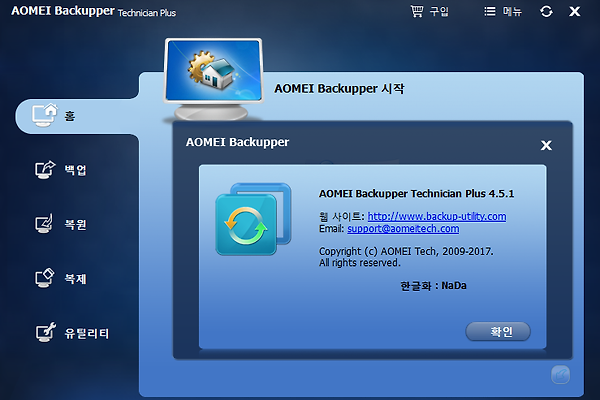Image resolution: width=600 pixels, height=400 pixels.
Task: Go to the 복원 tab label
Action: [x=75, y=224]
